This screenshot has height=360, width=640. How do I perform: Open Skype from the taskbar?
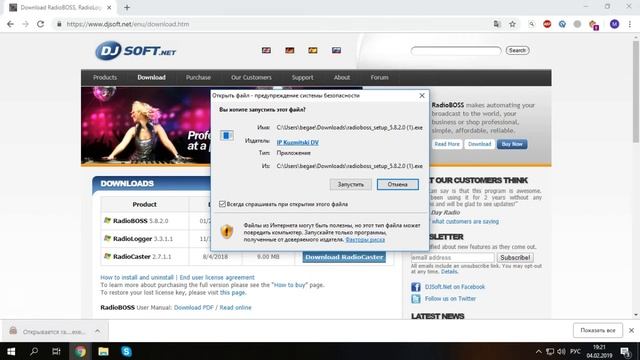126,351
